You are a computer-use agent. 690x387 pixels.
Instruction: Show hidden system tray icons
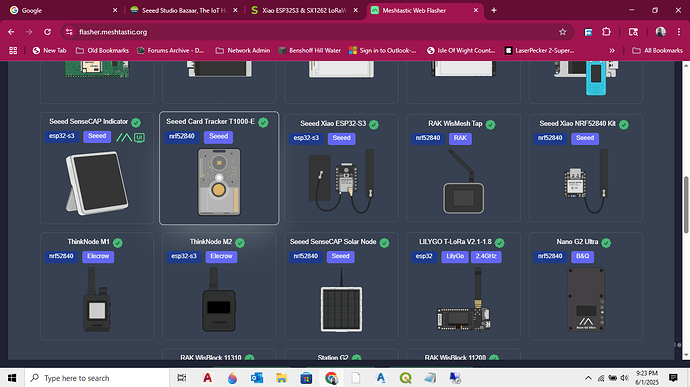pyautogui.click(x=588, y=378)
